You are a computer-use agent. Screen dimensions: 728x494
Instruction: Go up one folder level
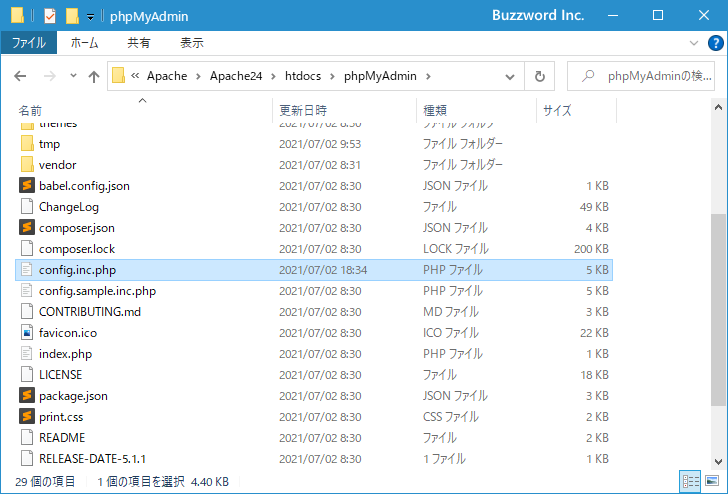point(94,76)
